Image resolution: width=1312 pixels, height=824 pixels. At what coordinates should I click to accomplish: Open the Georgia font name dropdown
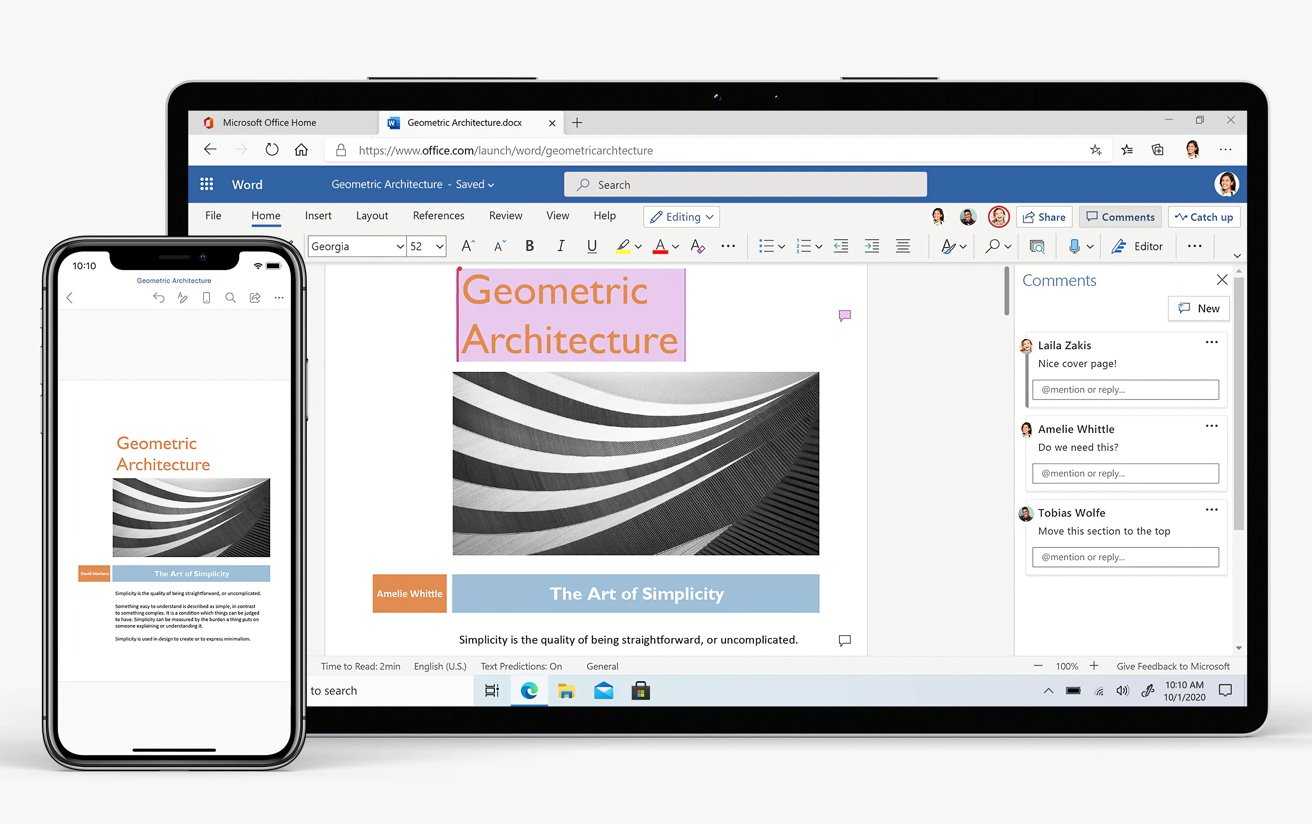coord(356,246)
